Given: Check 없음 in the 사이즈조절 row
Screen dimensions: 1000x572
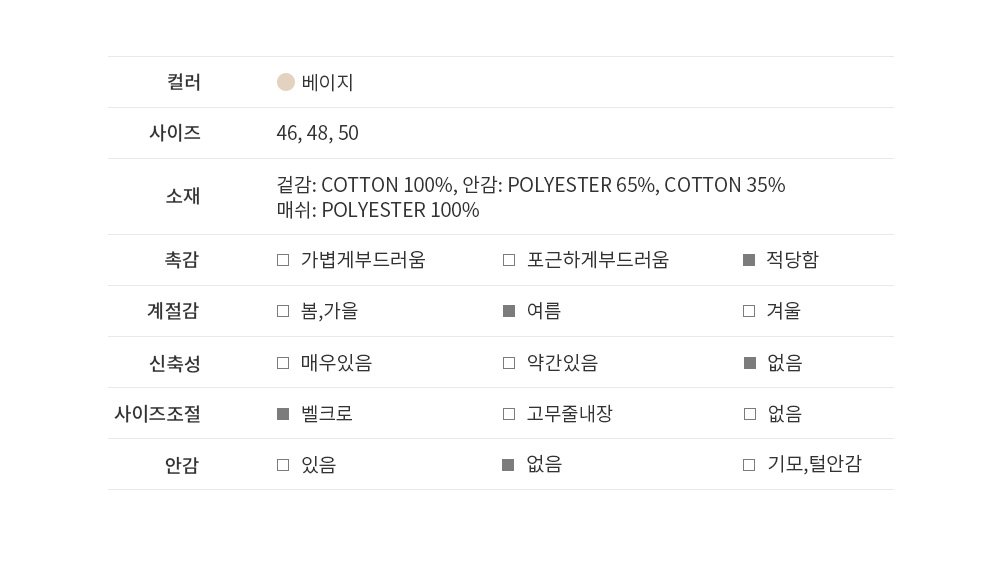Looking at the screenshot, I should coord(750,414).
